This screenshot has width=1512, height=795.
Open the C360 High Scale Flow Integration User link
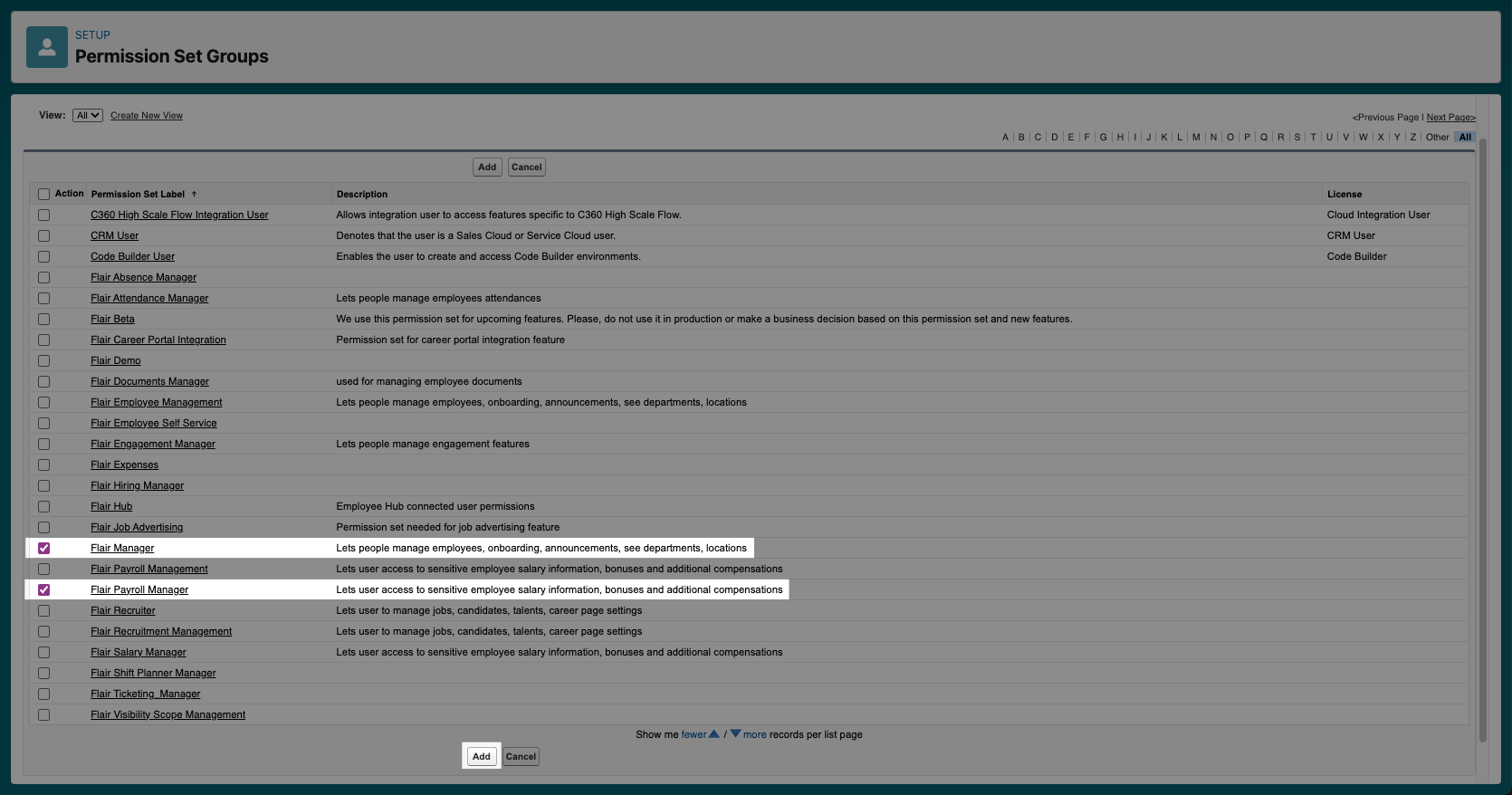pyautogui.click(x=179, y=216)
